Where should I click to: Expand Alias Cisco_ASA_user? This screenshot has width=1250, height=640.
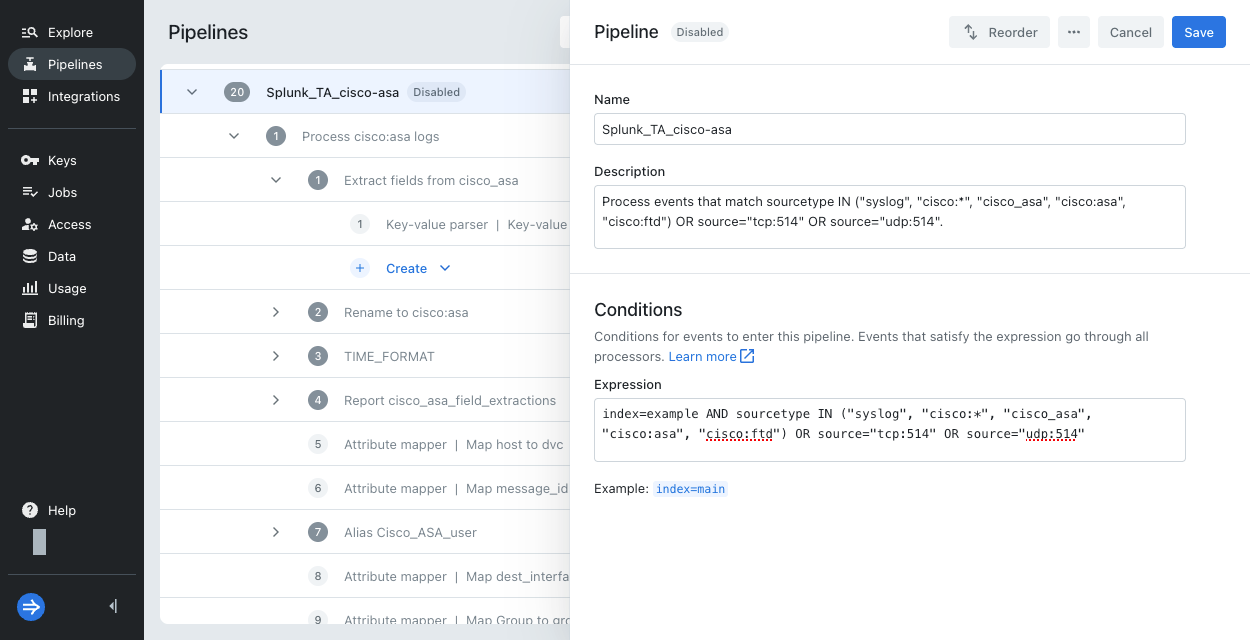pyautogui.click(x=276, y=532)
